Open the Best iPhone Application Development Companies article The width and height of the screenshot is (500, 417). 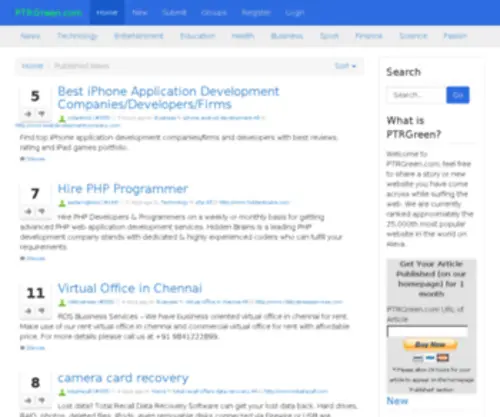coord(168,98)
